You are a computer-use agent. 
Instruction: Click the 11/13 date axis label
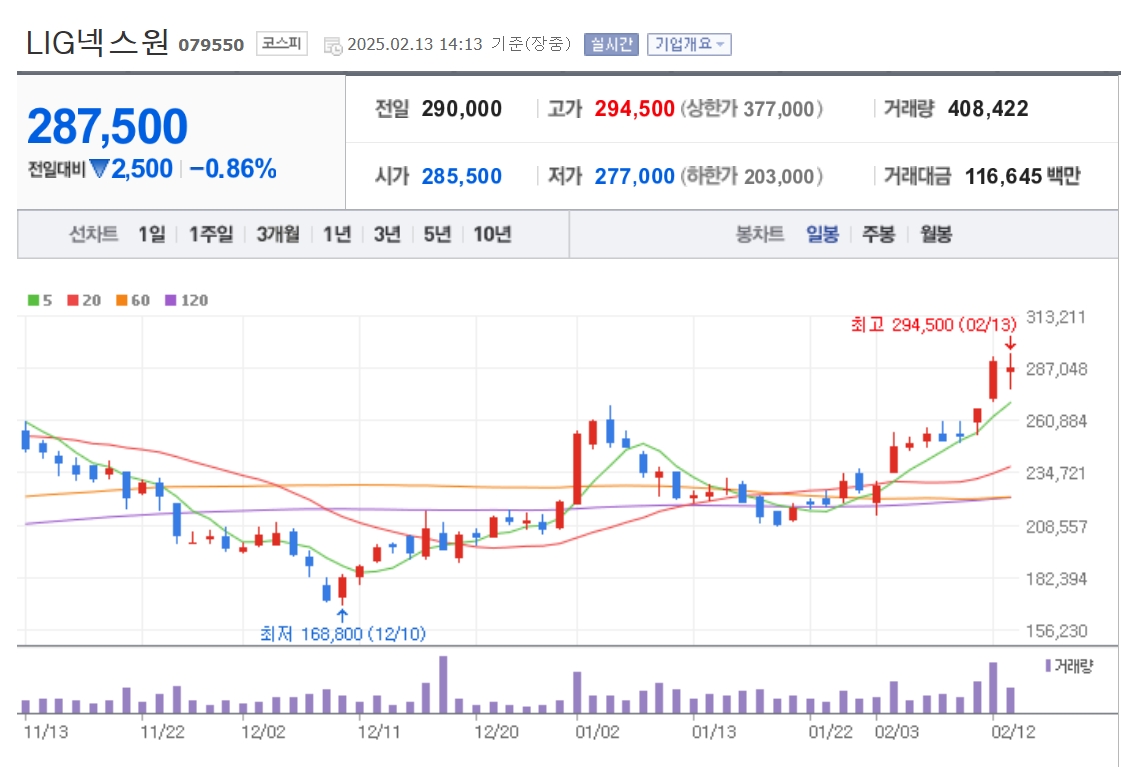(x=46, y=732)
